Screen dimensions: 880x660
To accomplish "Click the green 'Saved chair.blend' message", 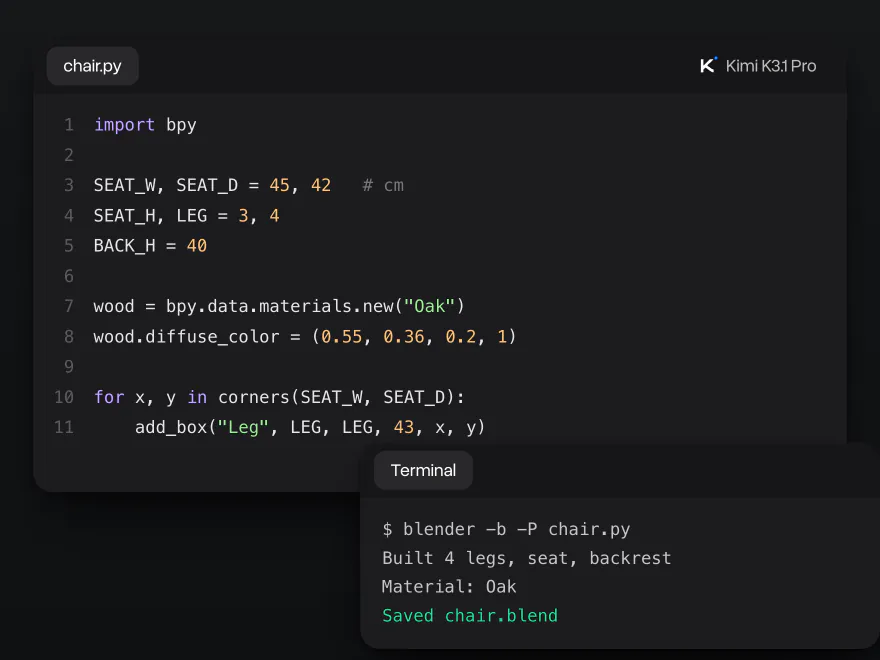I will tap(470, 616).
